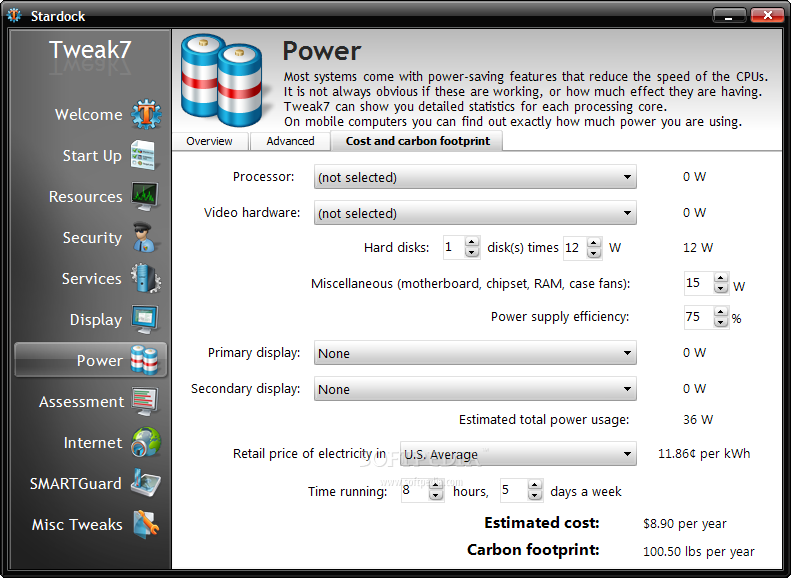This screenshot has width=791, height=578.
Task: Click the Miscellaneous watts field
Action: (x=699, y=282)
